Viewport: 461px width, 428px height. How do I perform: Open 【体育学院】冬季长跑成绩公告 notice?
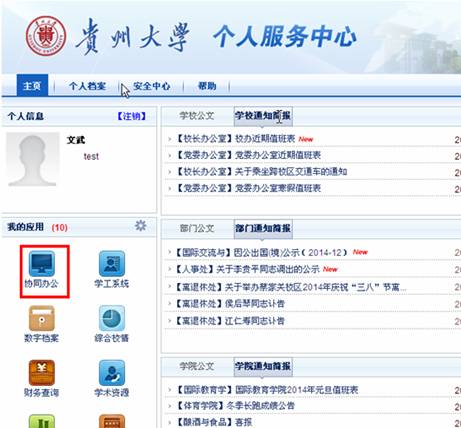click(235, 406)
